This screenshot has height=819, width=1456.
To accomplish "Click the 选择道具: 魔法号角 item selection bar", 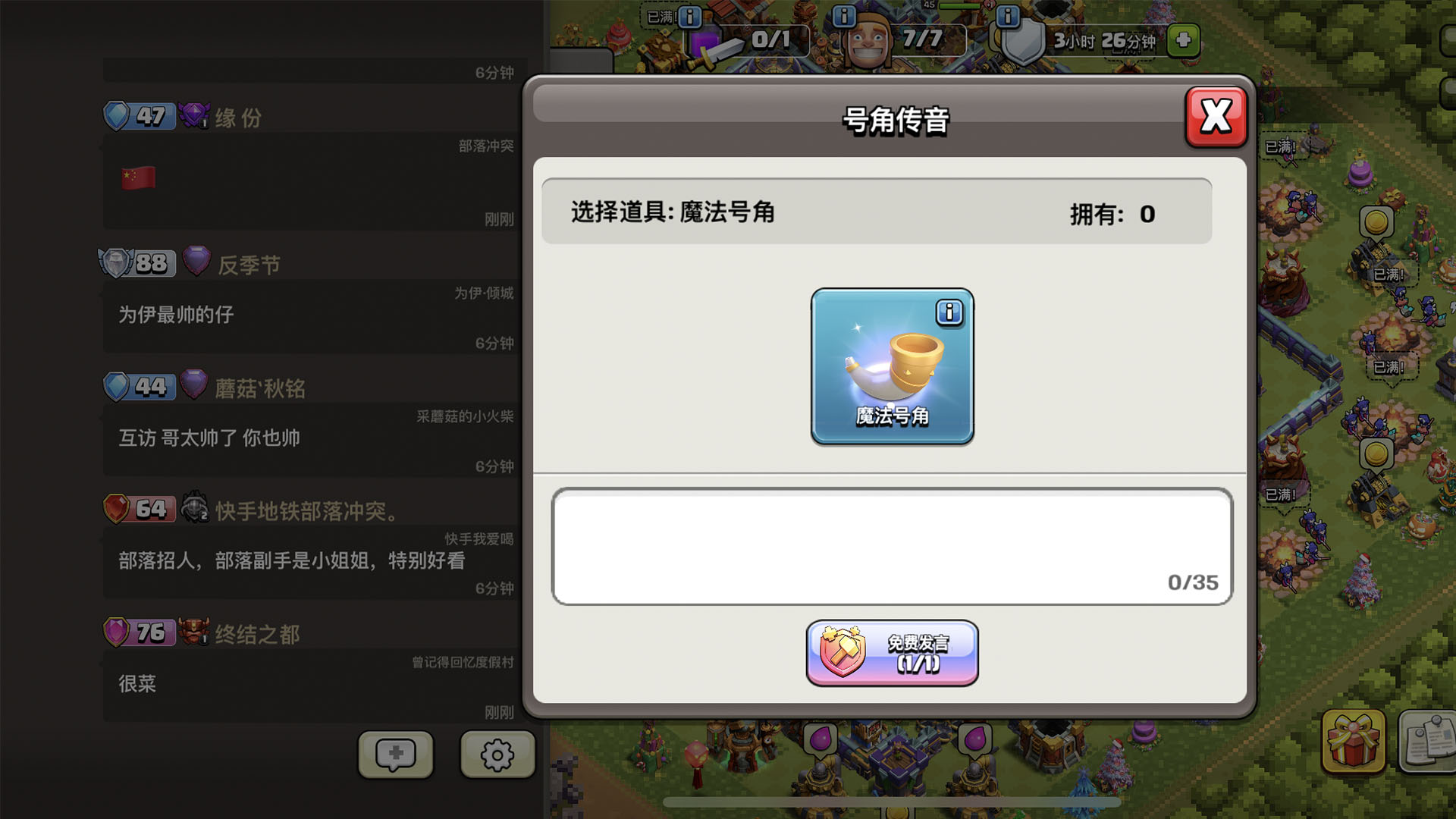I will click(877, 212).
